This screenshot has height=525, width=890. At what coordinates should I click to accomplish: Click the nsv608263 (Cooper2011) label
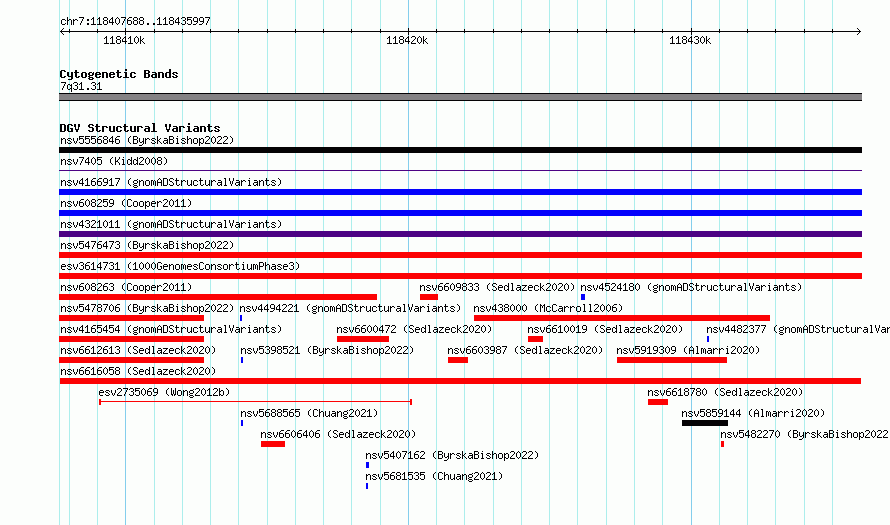point(126,287)
